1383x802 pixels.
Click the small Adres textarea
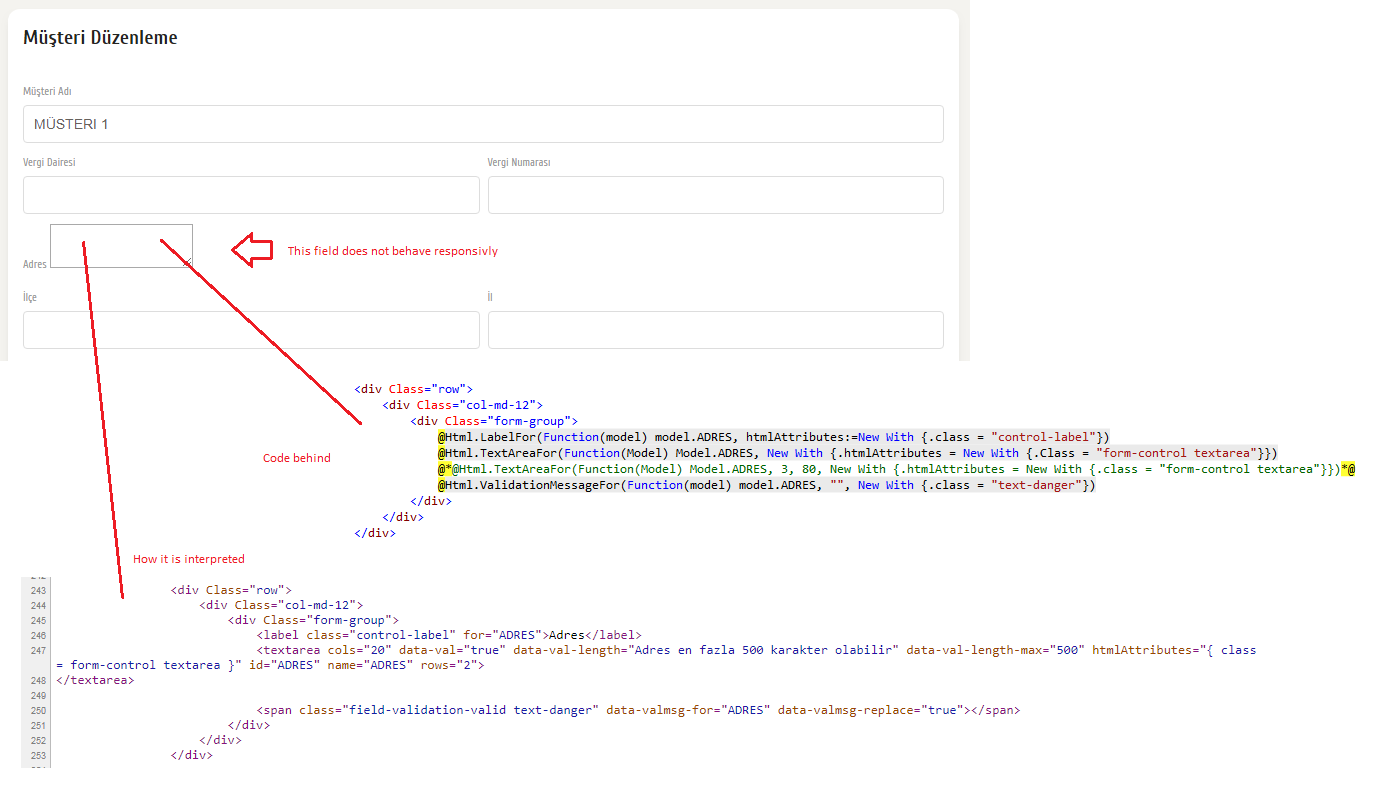point(121,245)
